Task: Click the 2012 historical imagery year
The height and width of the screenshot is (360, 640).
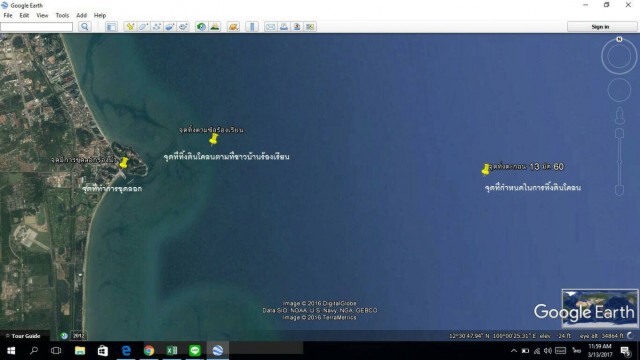Action: pos(78,336)
